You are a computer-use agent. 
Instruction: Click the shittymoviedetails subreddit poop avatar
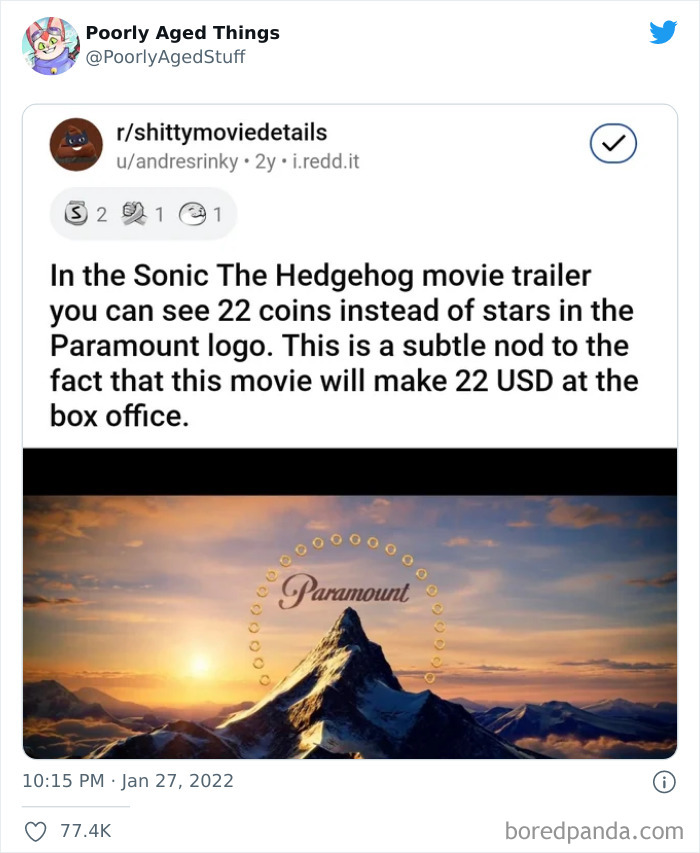click(76, 145)
